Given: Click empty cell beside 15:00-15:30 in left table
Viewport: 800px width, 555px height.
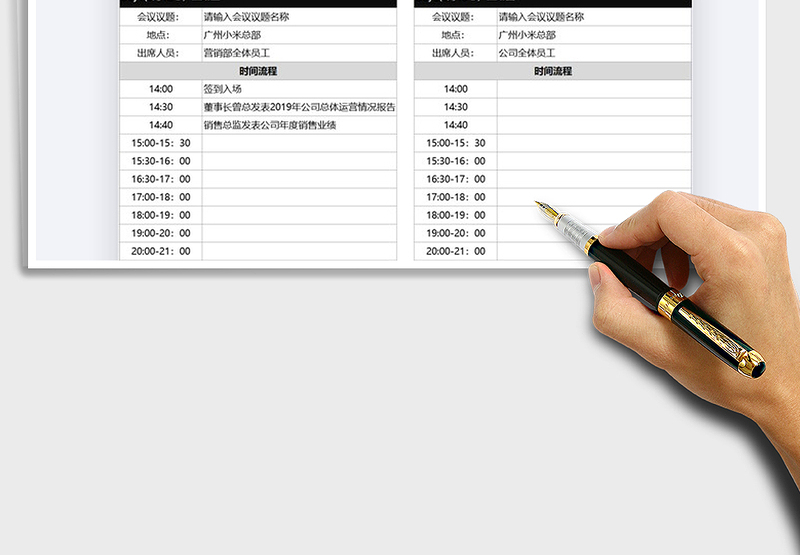Looking at the screenshot, I should tap(299, 143).
